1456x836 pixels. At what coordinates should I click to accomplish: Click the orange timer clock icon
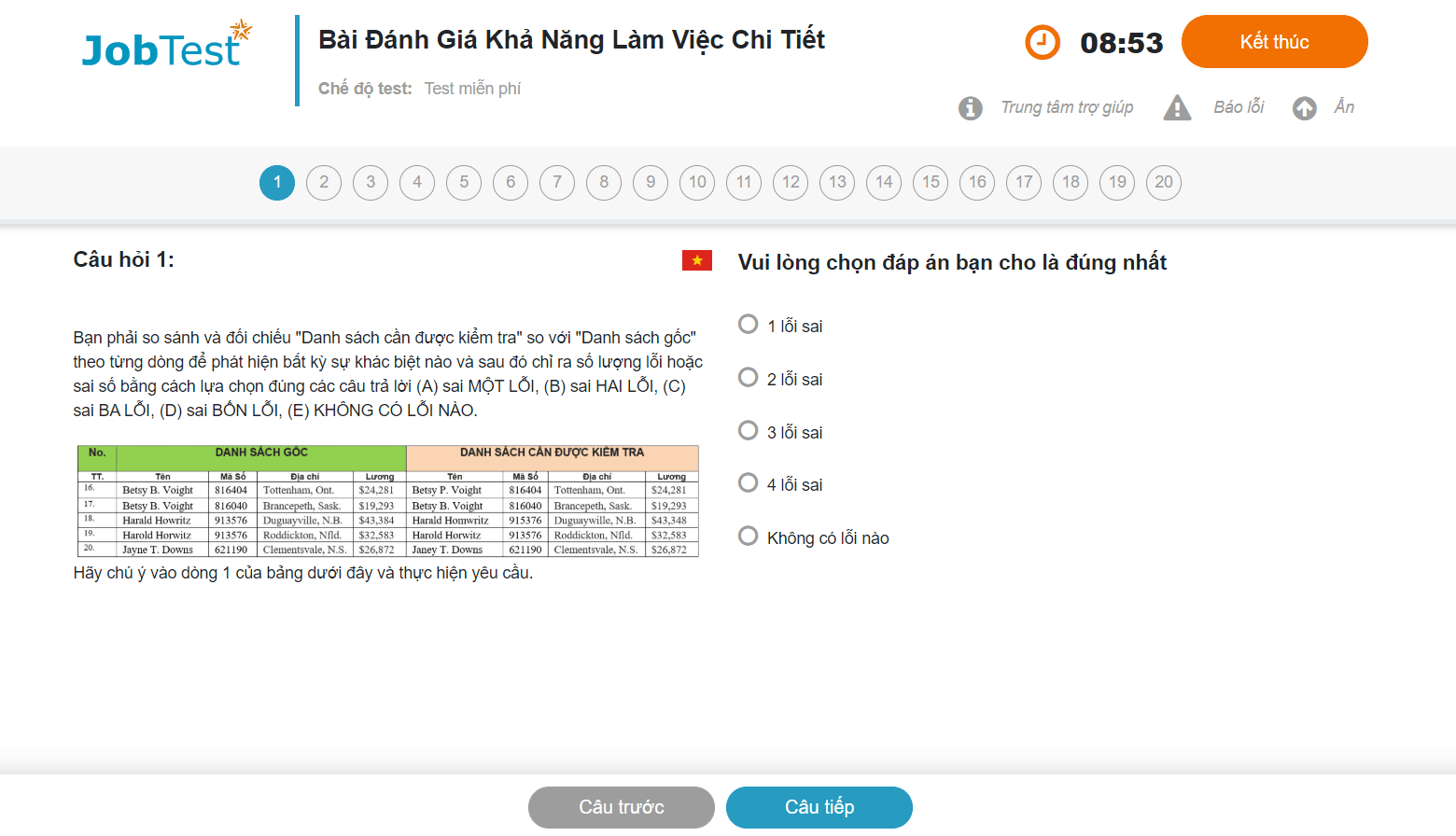click(x=1043, y=42)
